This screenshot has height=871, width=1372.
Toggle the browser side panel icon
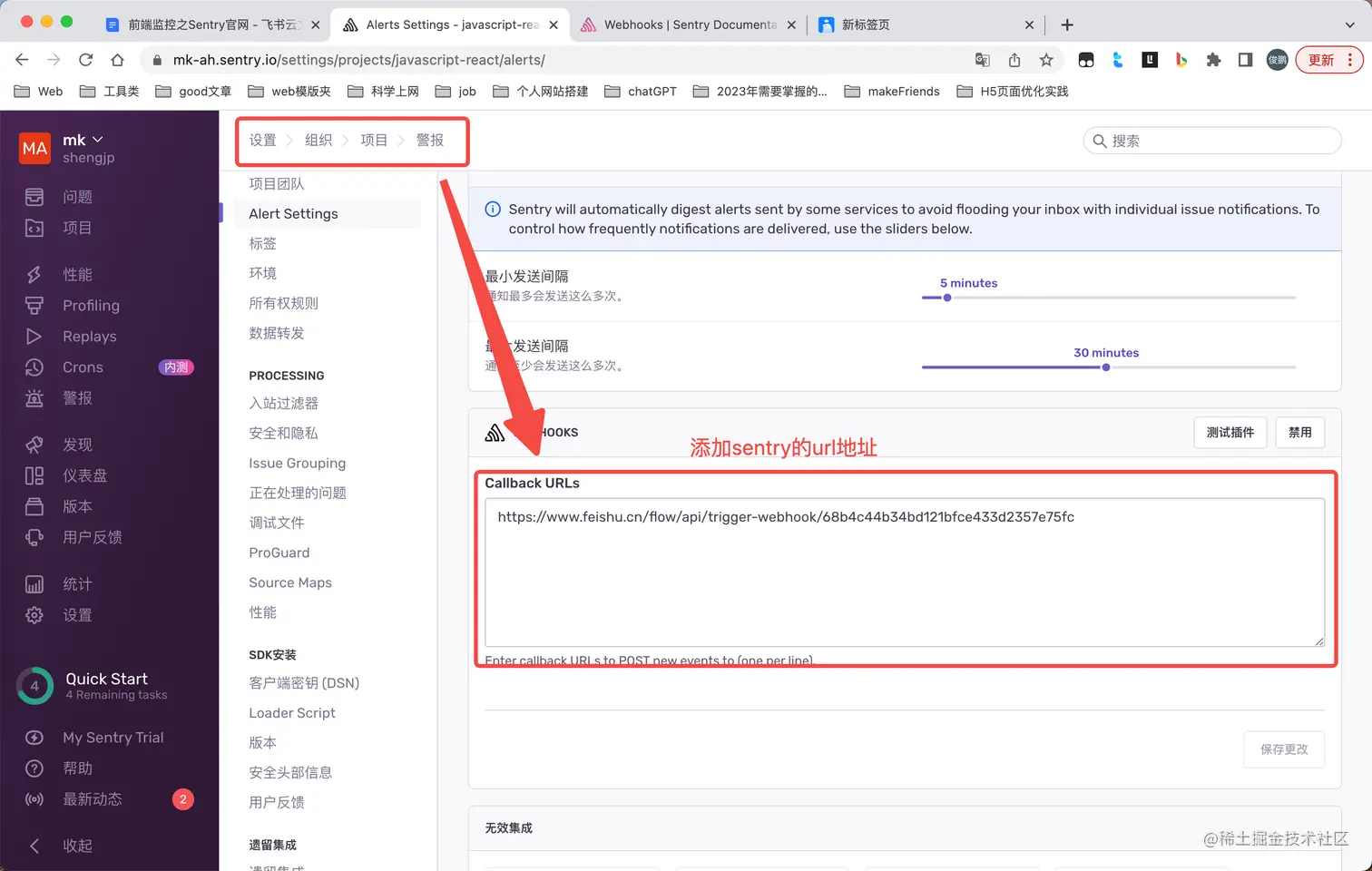click(x=1245, y=60)
